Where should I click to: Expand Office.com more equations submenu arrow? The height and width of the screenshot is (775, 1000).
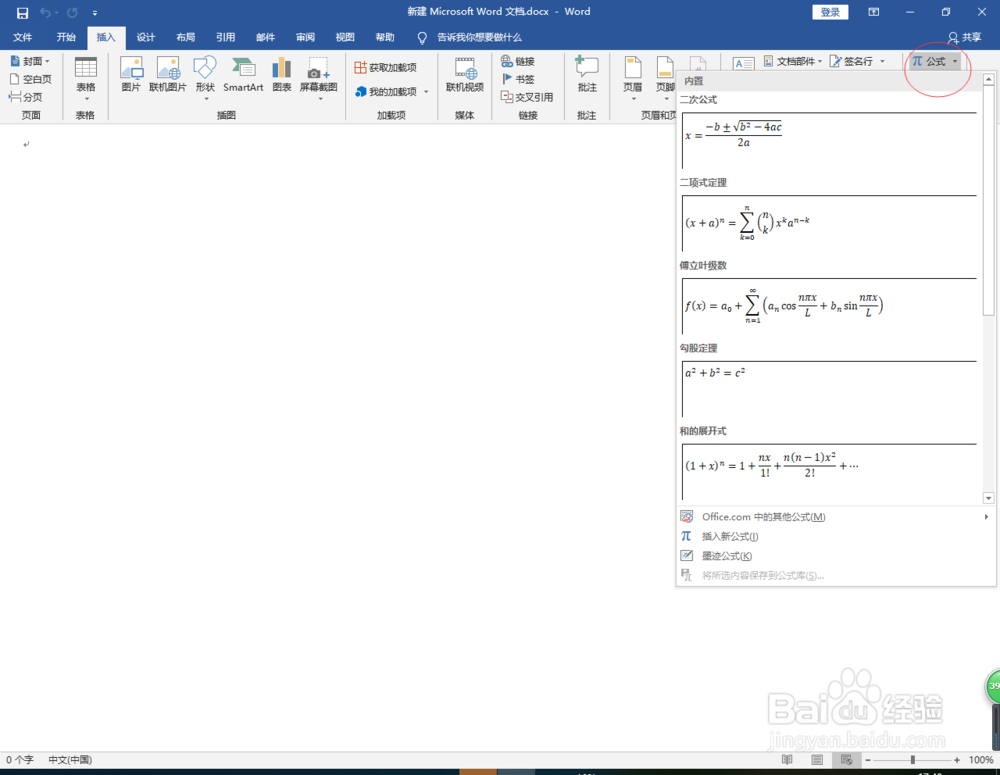(x=986, y=517)
